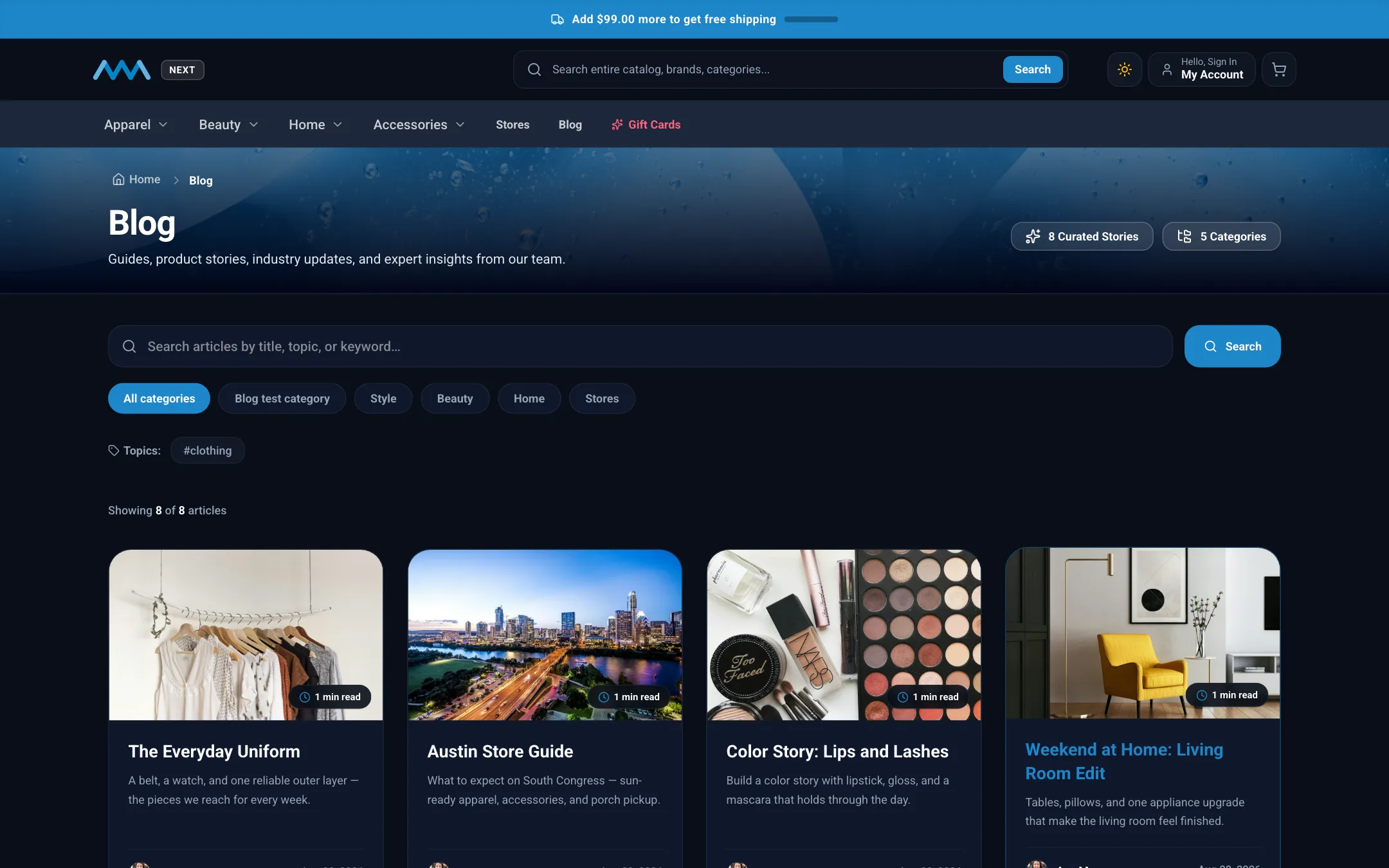Filter articles by Style category
The height and width of the screenshot is (868, 1389).
click(383, 399)
